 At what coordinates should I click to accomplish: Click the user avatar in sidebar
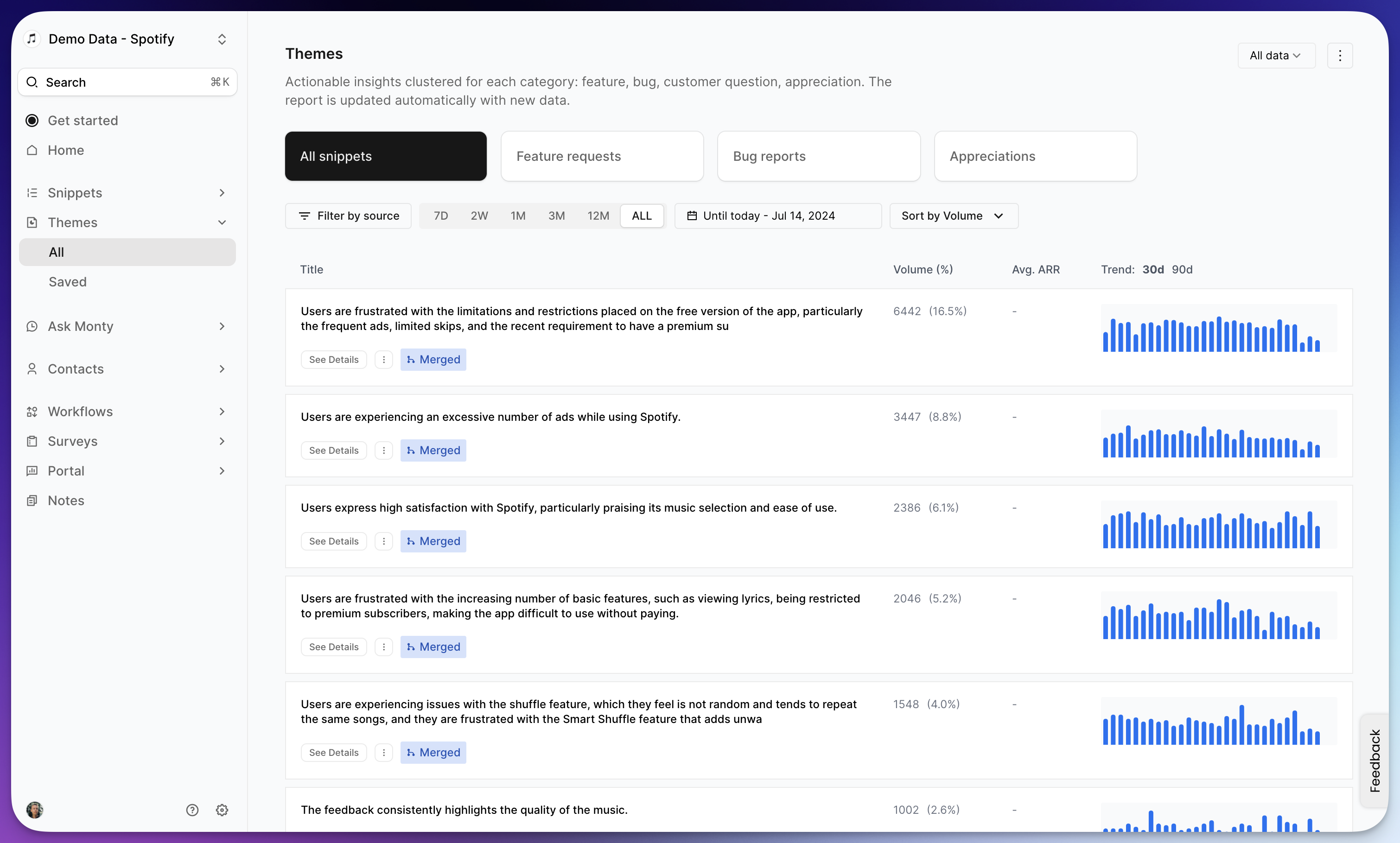35,810
